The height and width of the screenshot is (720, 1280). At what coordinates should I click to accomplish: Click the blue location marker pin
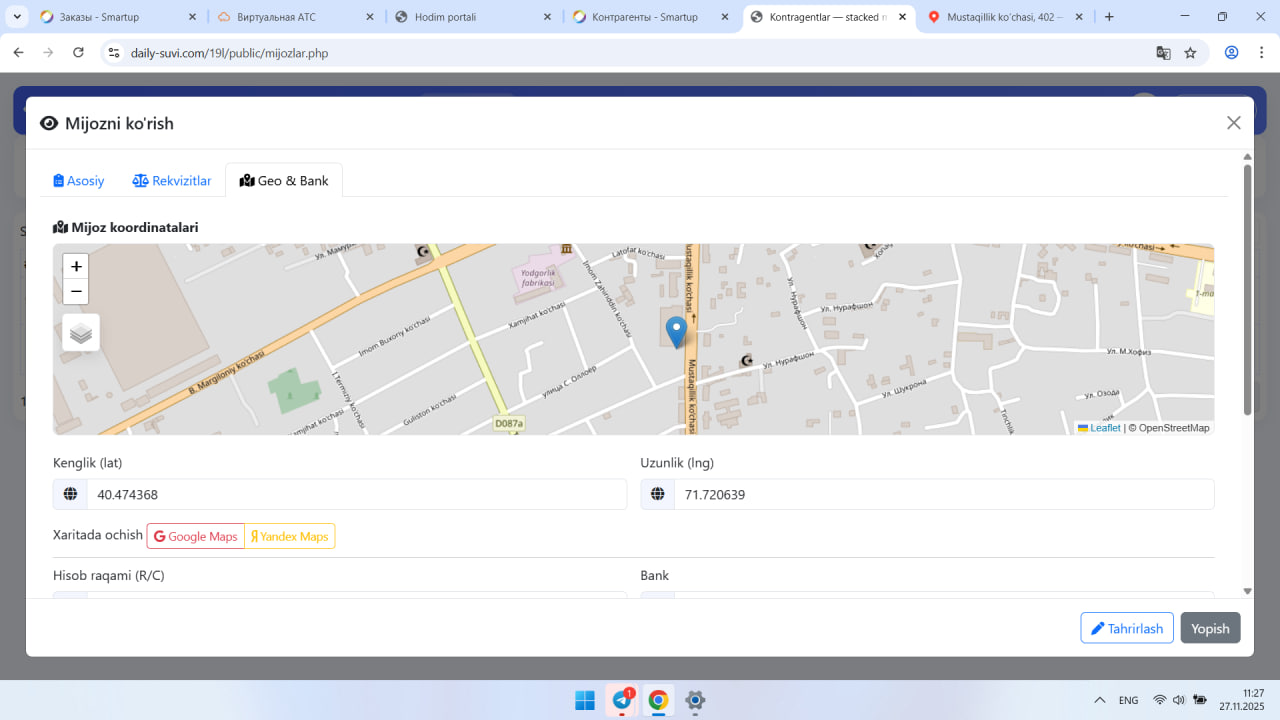point(676,331)
